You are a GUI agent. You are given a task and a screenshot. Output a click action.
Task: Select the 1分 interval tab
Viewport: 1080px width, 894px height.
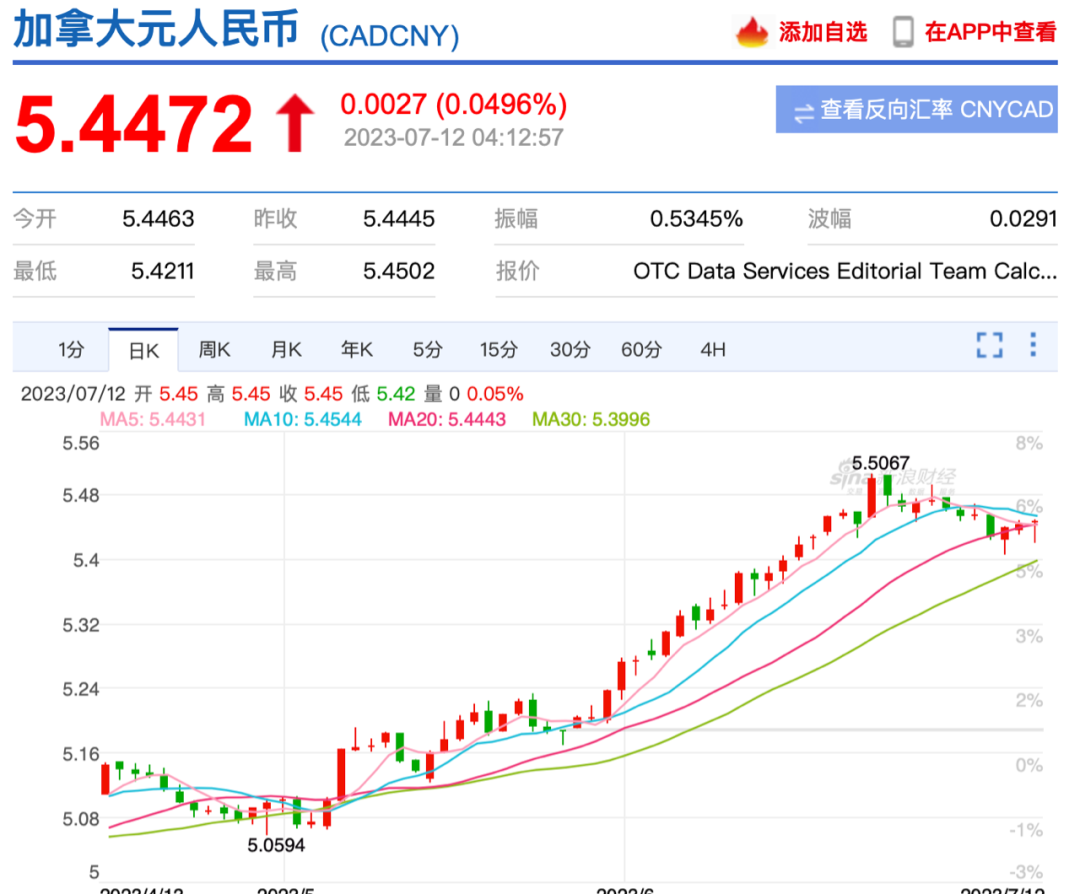click(72, 349)
